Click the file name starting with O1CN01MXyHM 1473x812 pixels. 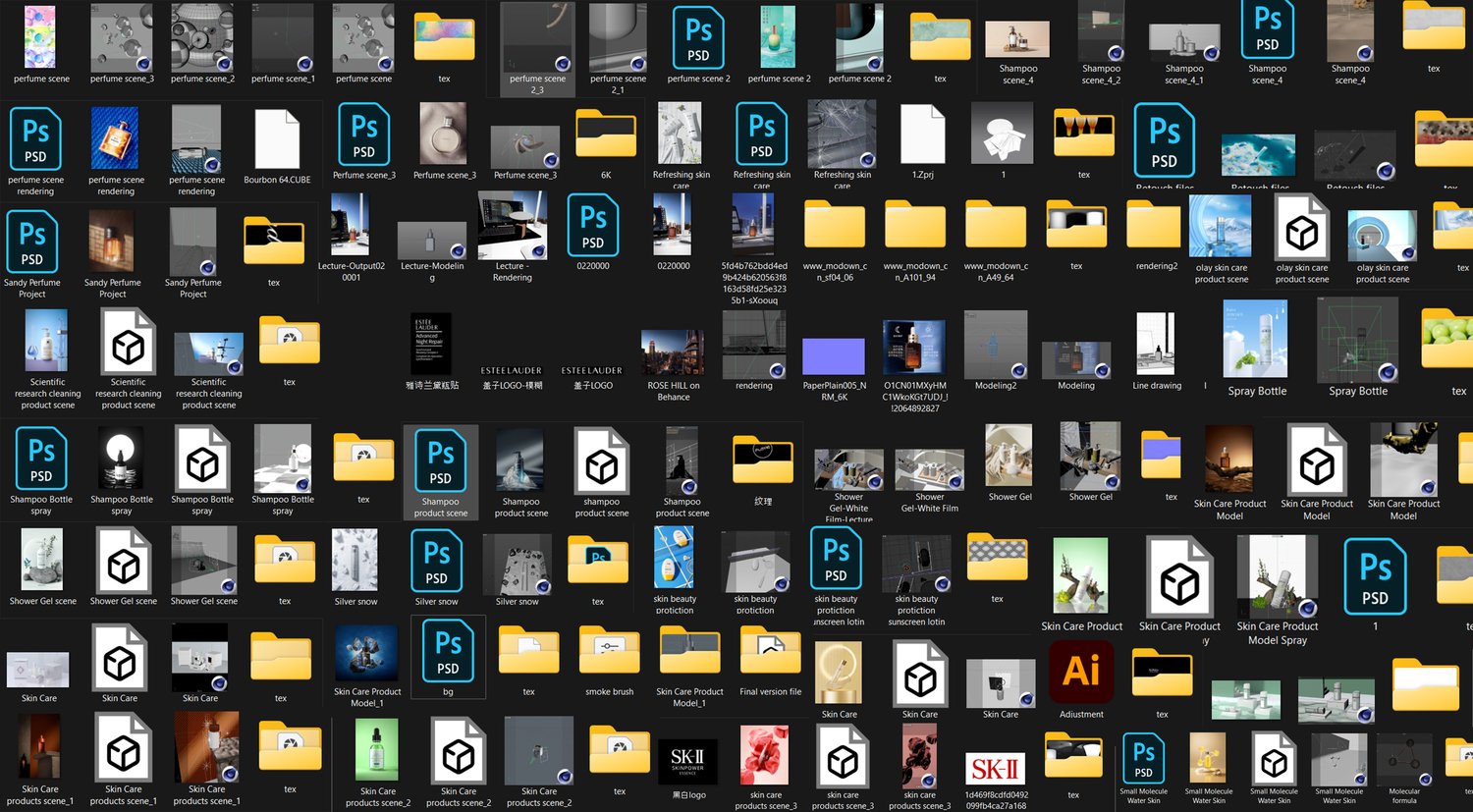click(914, 397)
